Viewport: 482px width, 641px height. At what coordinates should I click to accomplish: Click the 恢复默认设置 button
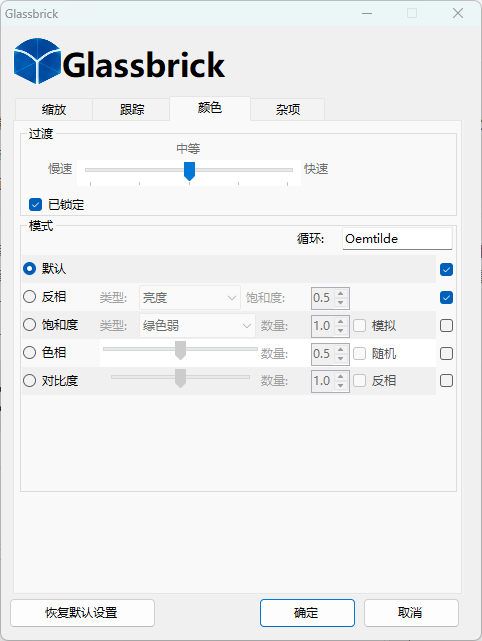83,613
